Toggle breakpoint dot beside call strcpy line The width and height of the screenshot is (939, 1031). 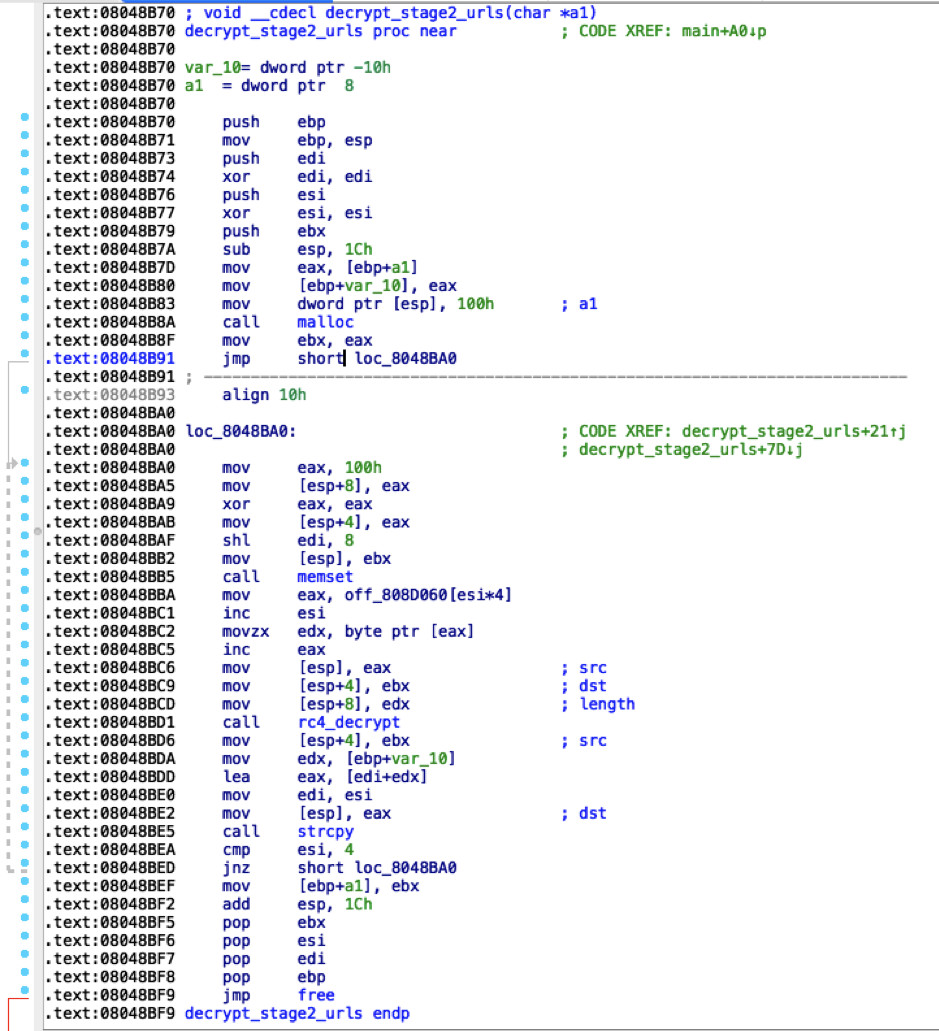(25, 827)
